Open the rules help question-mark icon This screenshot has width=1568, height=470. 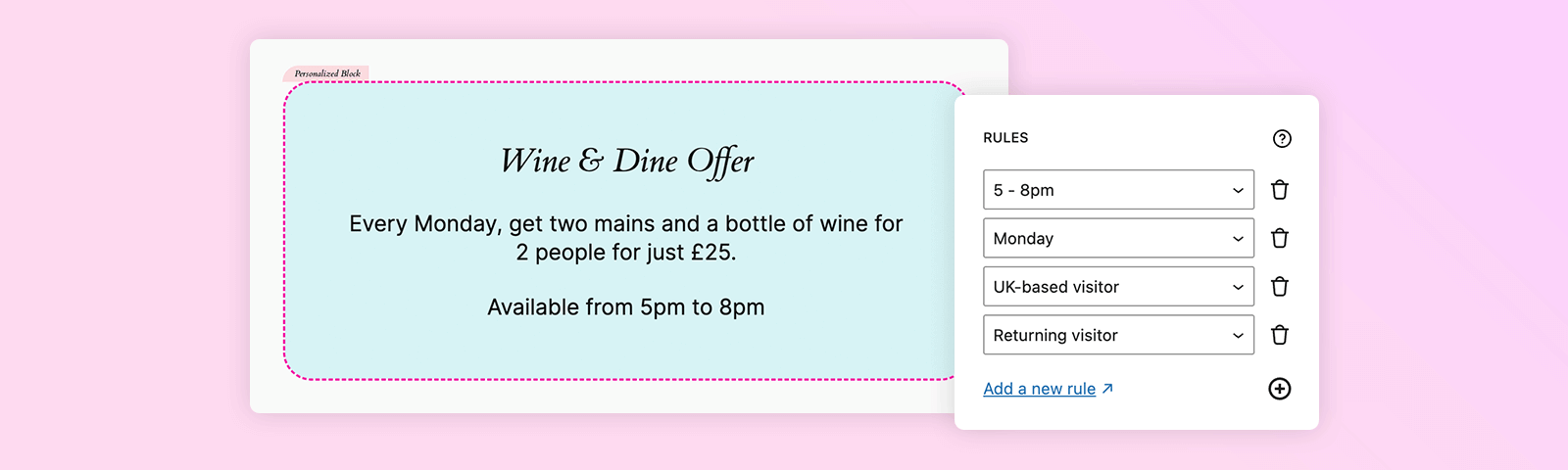pyautogui.click(x=1282, y=139)
